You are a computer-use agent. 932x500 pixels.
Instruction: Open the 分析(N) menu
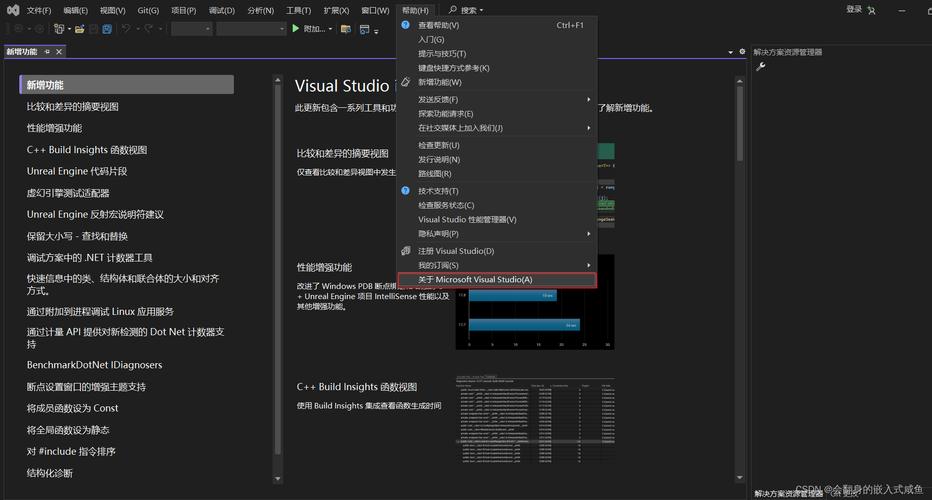pos(260,10)
